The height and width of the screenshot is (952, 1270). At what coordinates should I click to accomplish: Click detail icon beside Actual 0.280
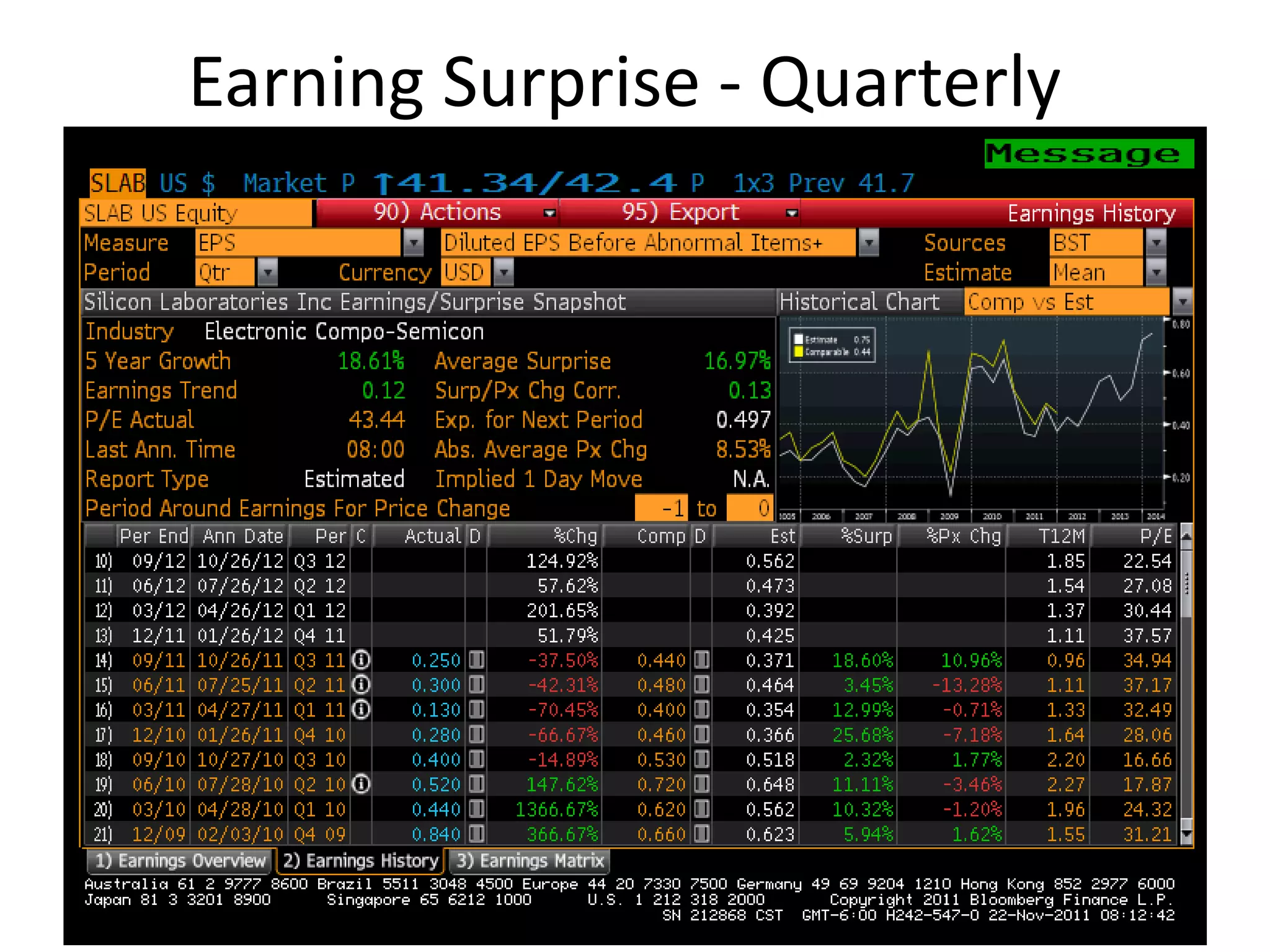coord(476,734)
